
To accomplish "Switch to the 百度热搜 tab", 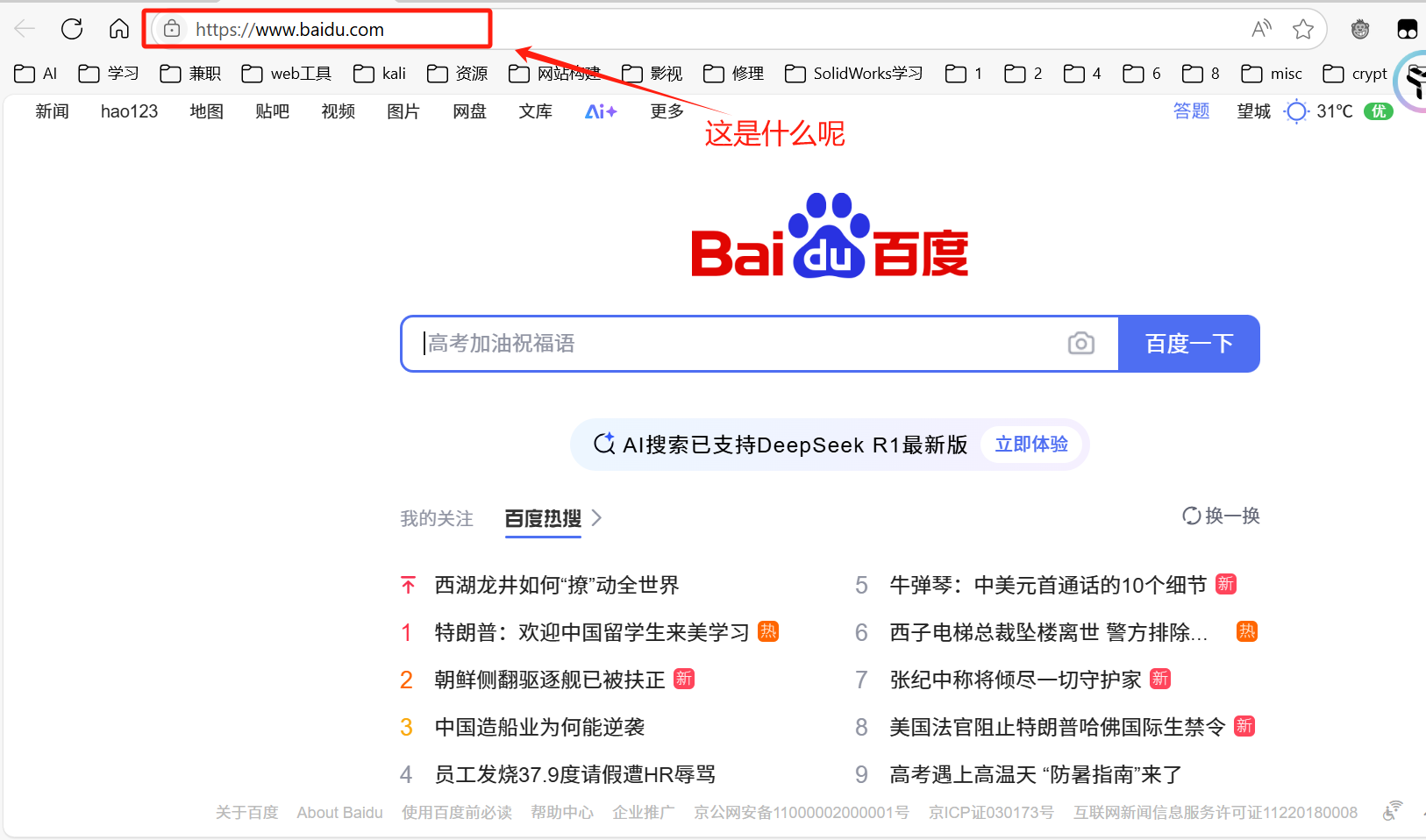I will pyautogui.click(x=543, y=518).
